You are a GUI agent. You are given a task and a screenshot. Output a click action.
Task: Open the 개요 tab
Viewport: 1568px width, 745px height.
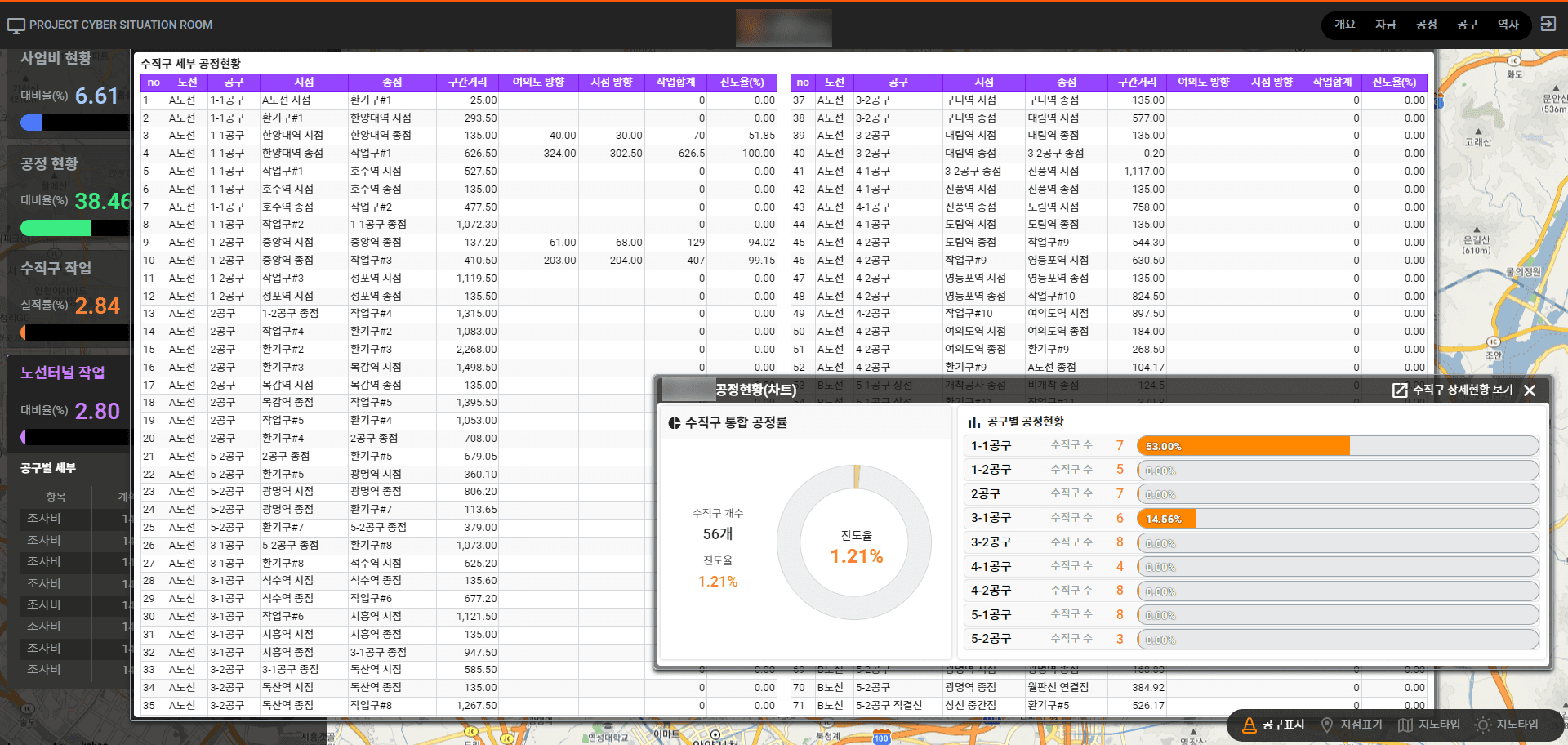coord(1344,25)
